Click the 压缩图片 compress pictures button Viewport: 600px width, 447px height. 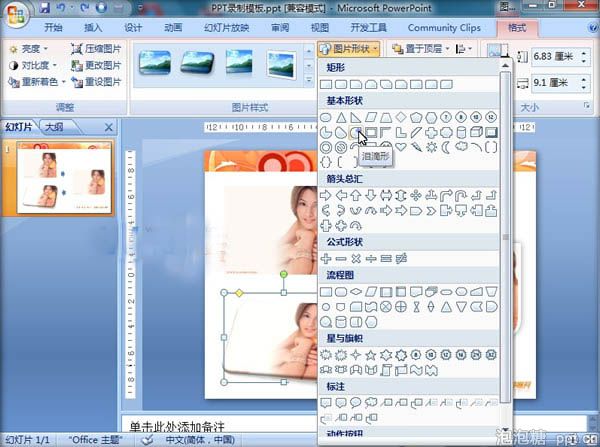[96, 49]
